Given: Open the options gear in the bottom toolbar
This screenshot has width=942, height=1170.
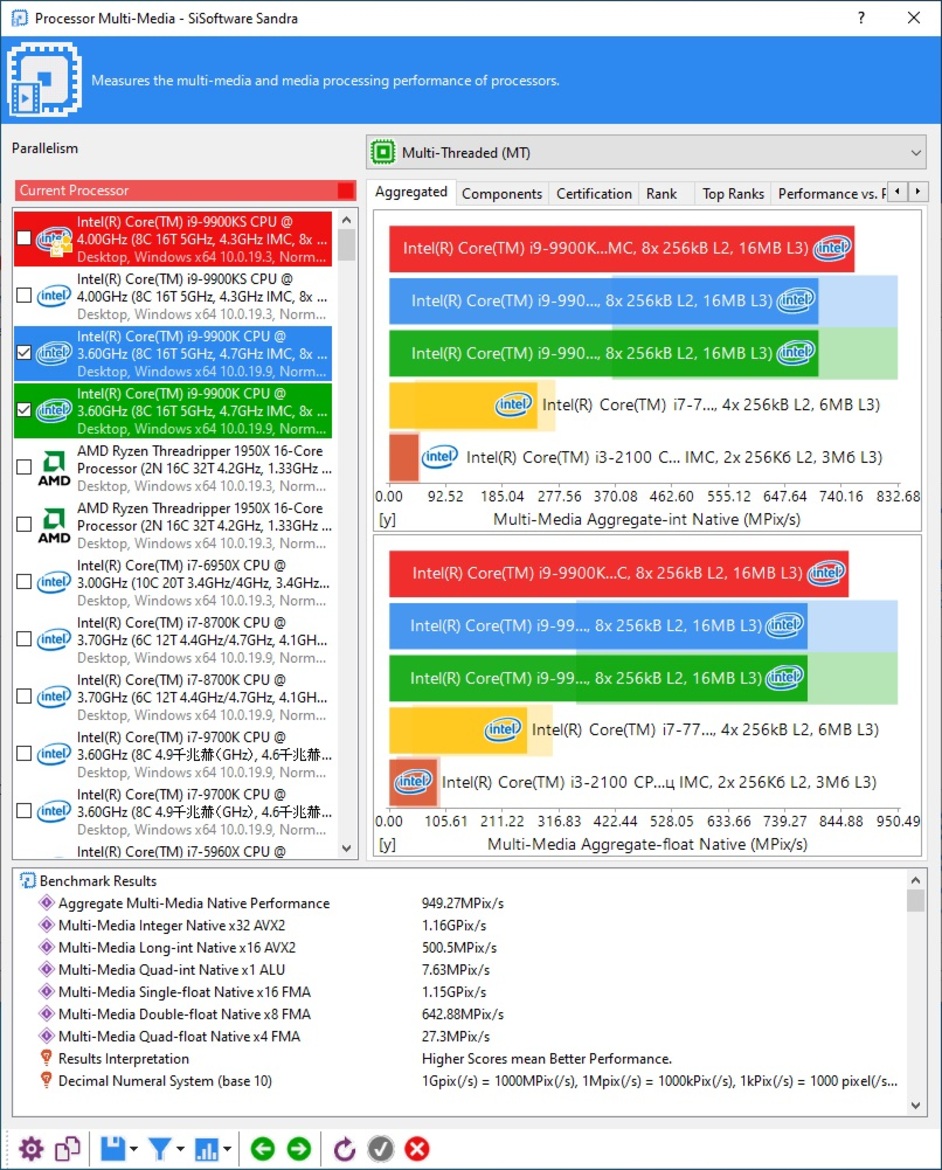Looking at the screenshot, I should pyautogui.click(x=31, y=1148).
